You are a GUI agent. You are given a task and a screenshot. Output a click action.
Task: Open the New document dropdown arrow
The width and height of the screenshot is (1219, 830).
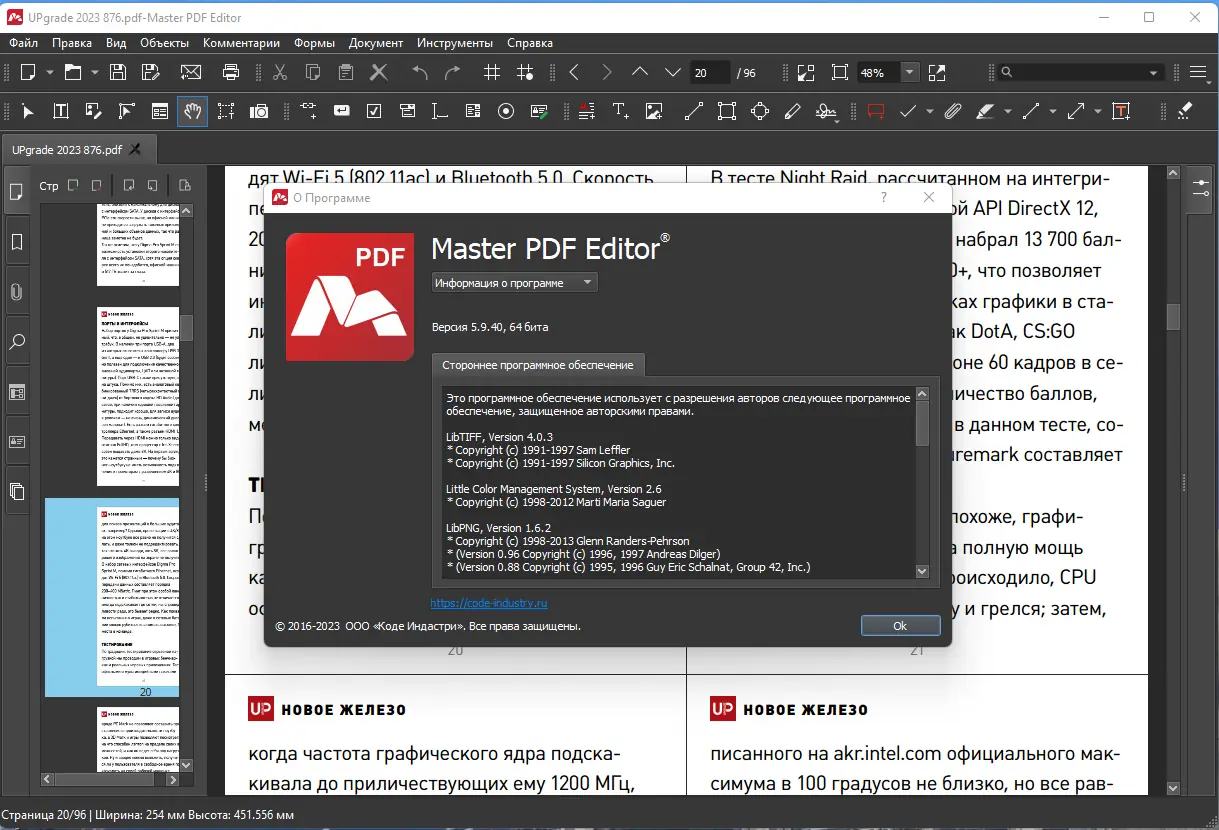coord(52,72)
